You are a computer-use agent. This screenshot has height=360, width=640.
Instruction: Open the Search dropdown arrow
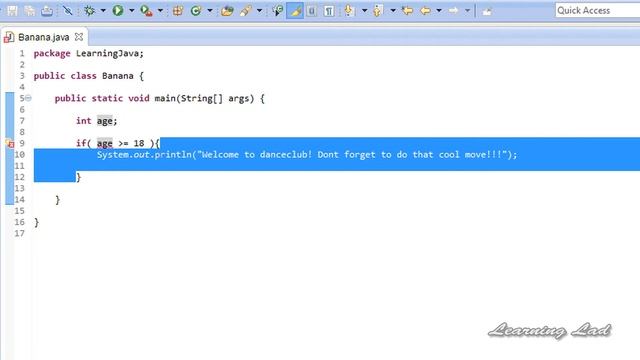tap(259, 11)
